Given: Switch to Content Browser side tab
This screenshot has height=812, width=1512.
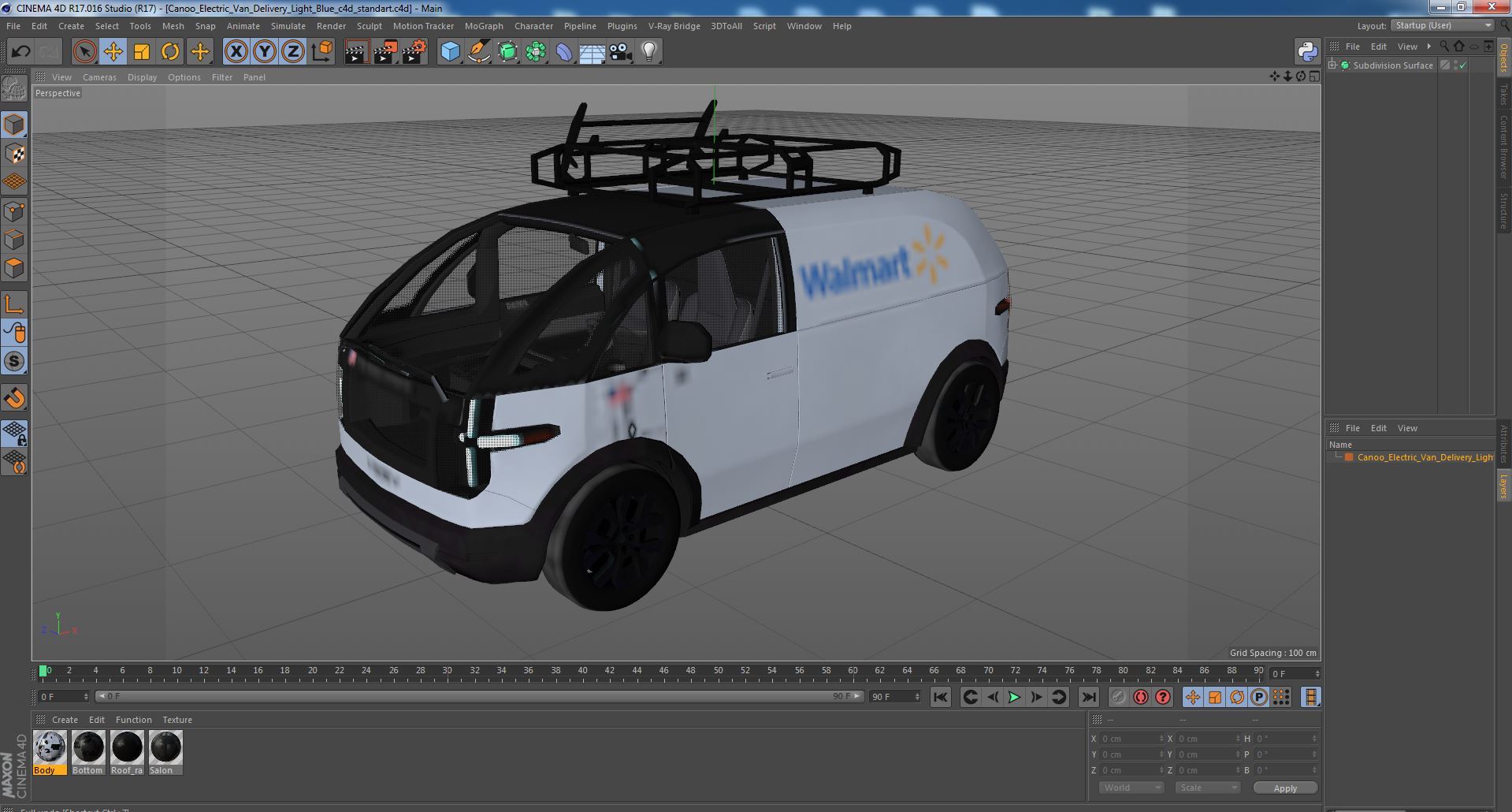Looking at the screenshot, I should click(1503, 147).
